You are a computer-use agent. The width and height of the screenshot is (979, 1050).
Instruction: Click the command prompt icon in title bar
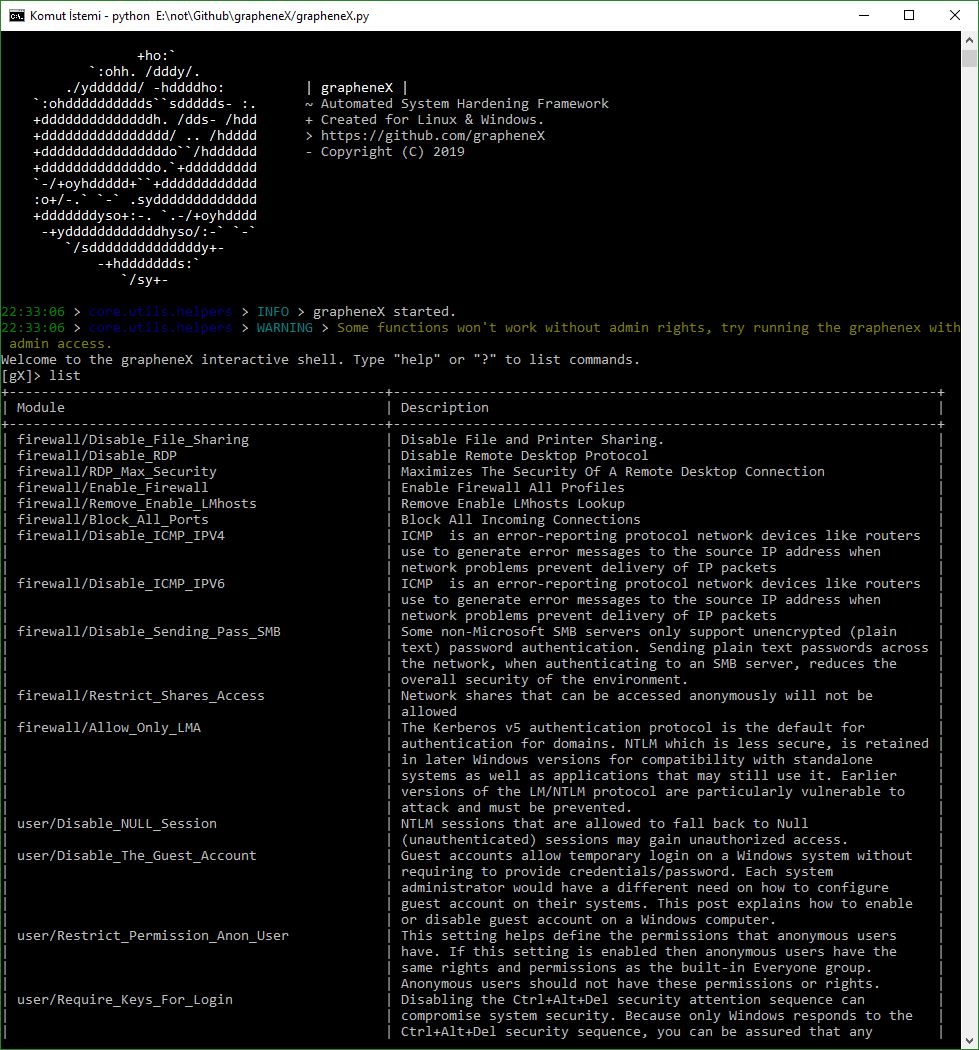pyautogui.click(x=17, y=15)
